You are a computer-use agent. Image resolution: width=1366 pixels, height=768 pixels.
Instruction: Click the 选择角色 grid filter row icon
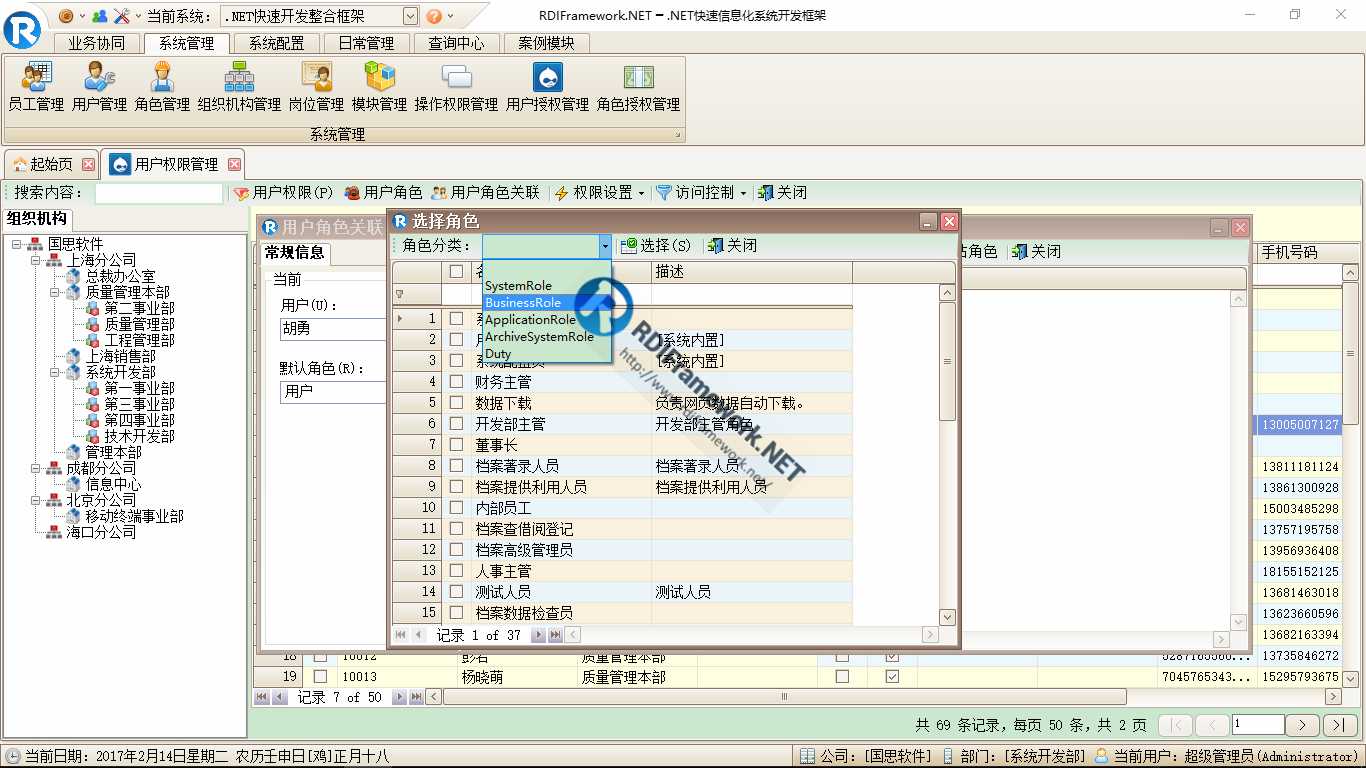[x=400, y=294]
